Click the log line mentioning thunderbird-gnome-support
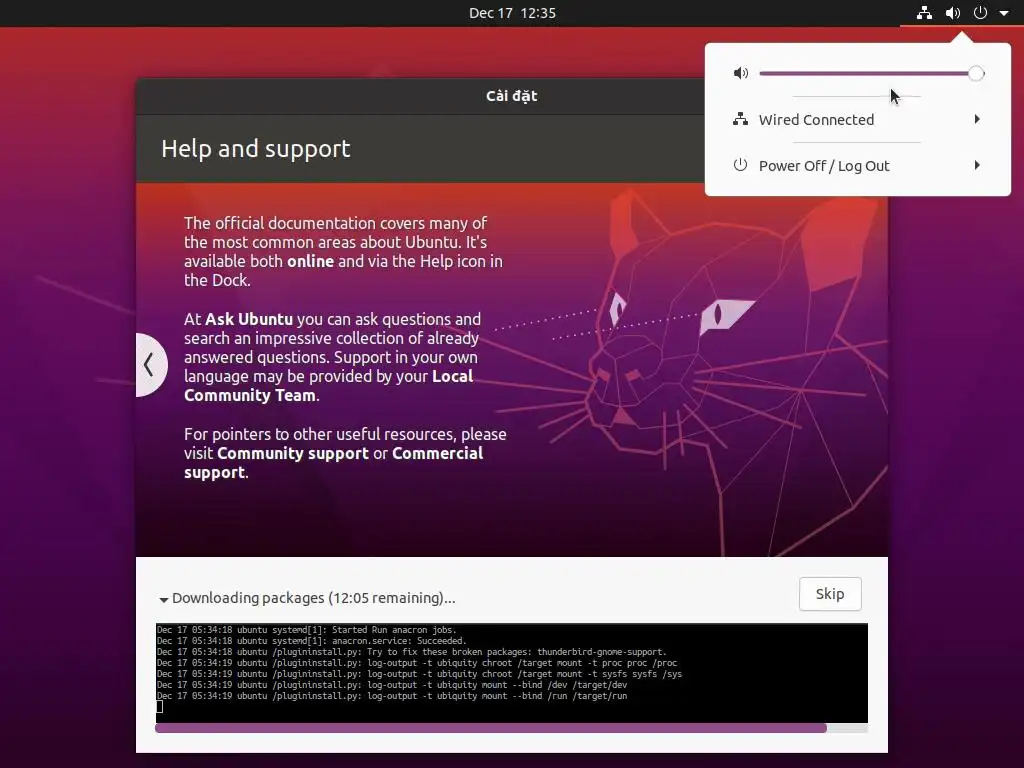The height and width of the screenshot is (768, 1024). pos(411,652)
